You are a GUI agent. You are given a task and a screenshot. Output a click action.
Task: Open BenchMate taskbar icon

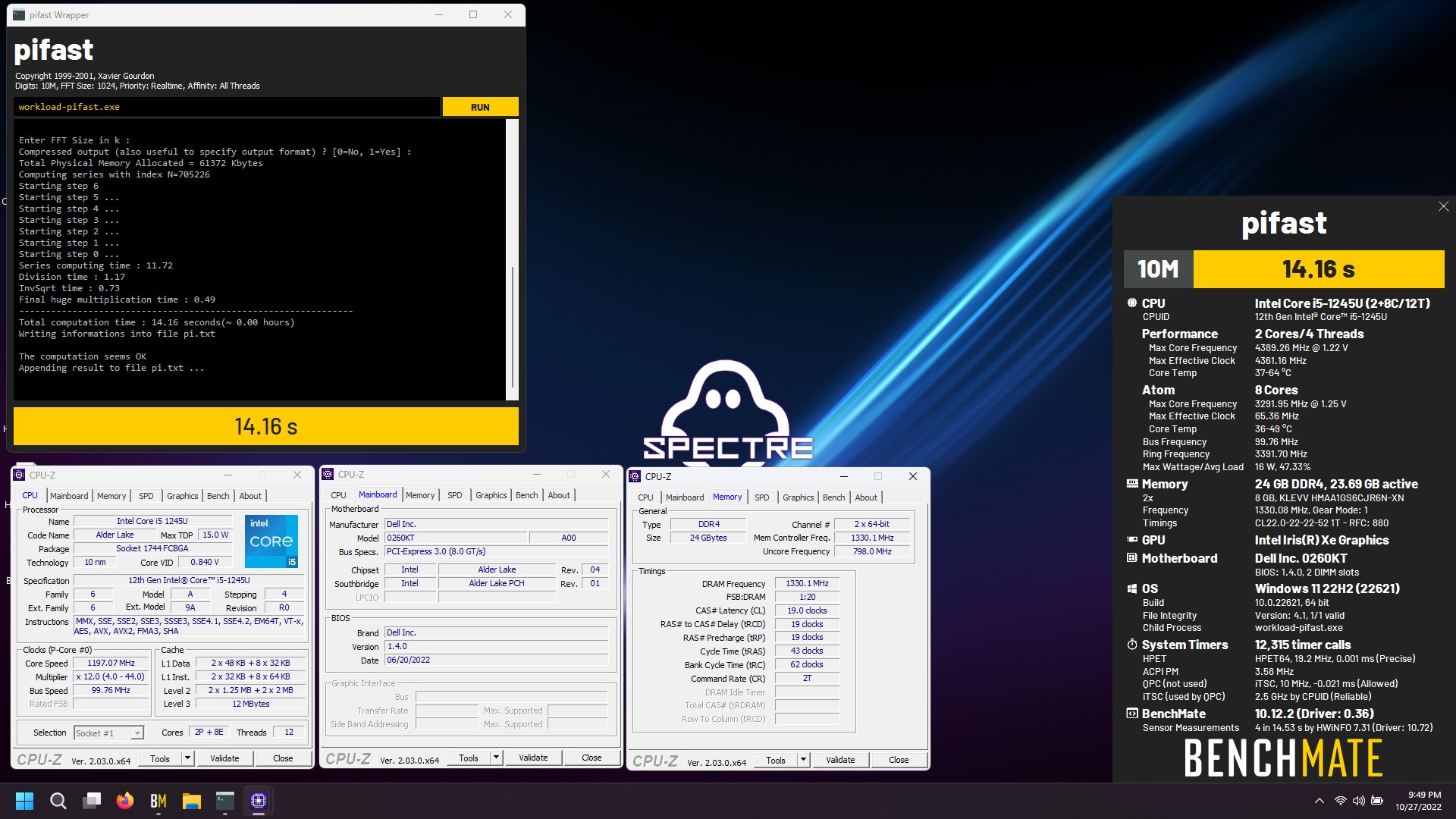[x=158, y=801]
